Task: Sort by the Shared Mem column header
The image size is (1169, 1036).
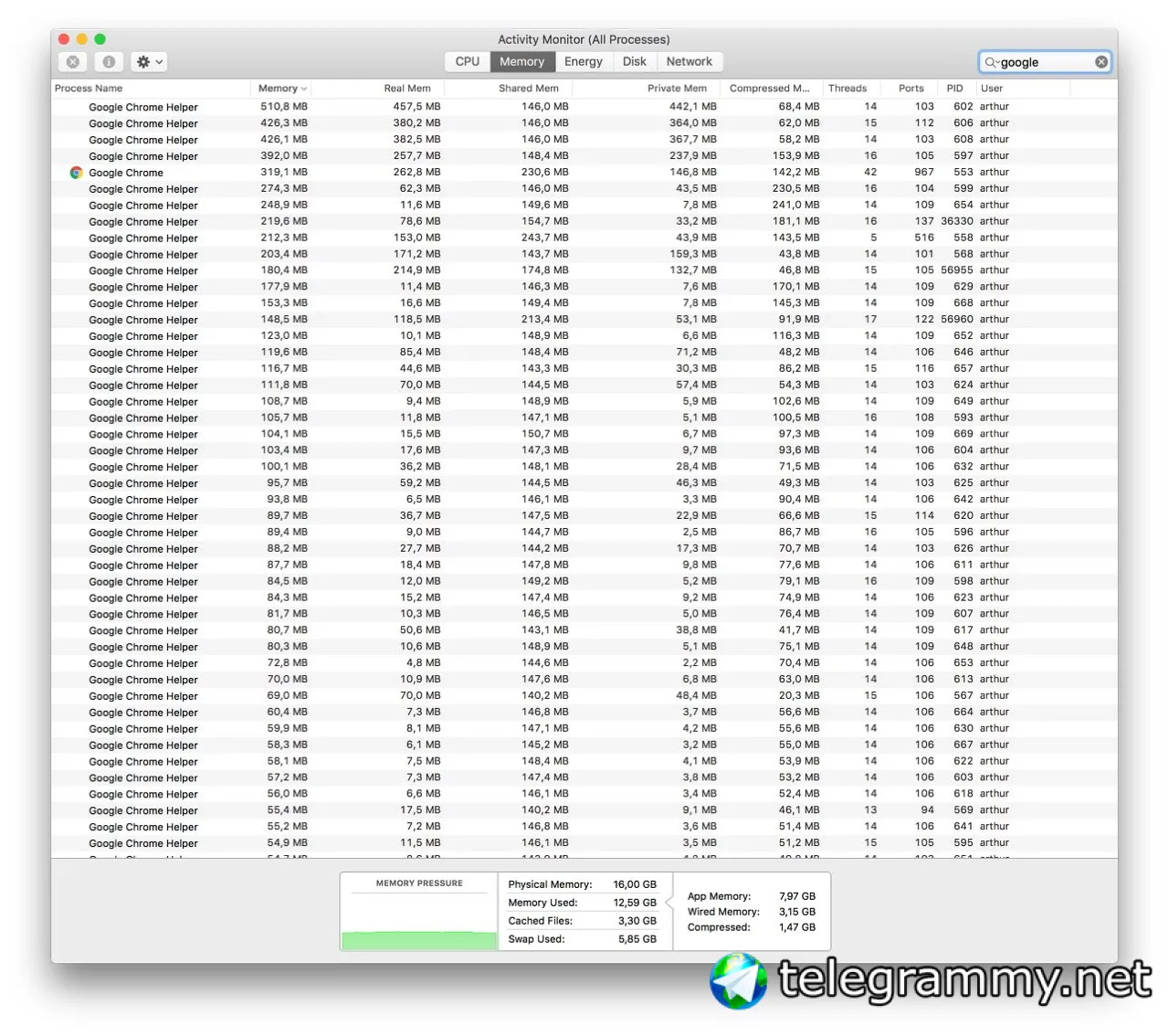Action: [509, 89]
